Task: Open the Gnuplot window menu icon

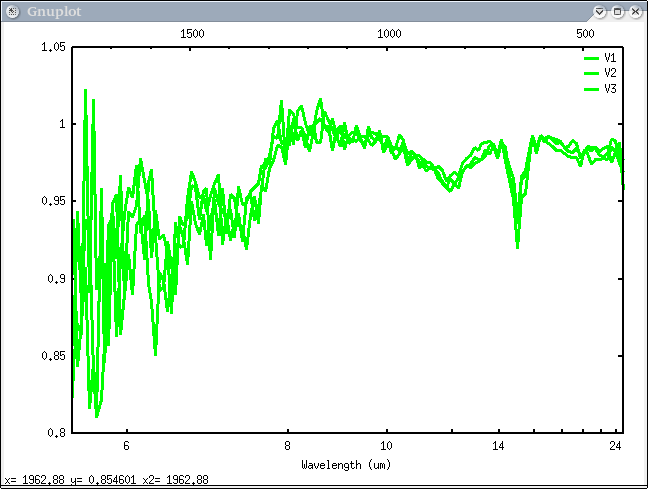Action: point(12,12)
